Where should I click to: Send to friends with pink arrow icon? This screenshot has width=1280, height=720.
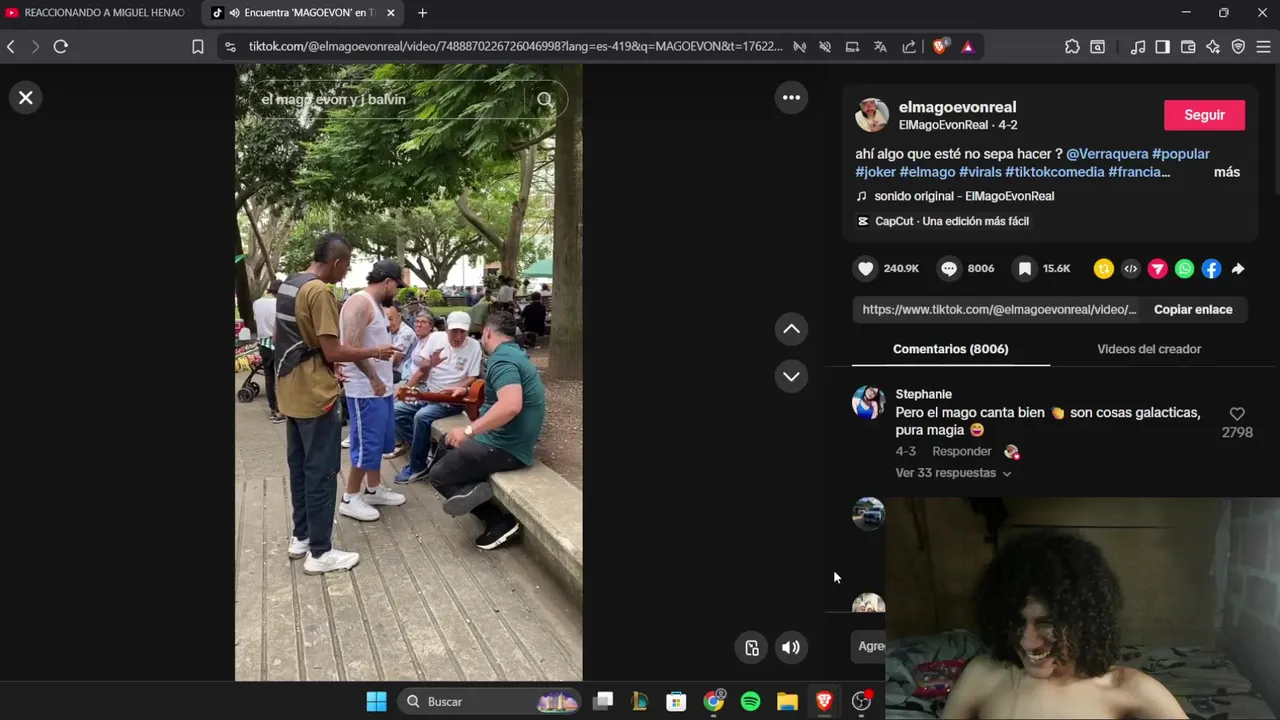[1157, 268]
